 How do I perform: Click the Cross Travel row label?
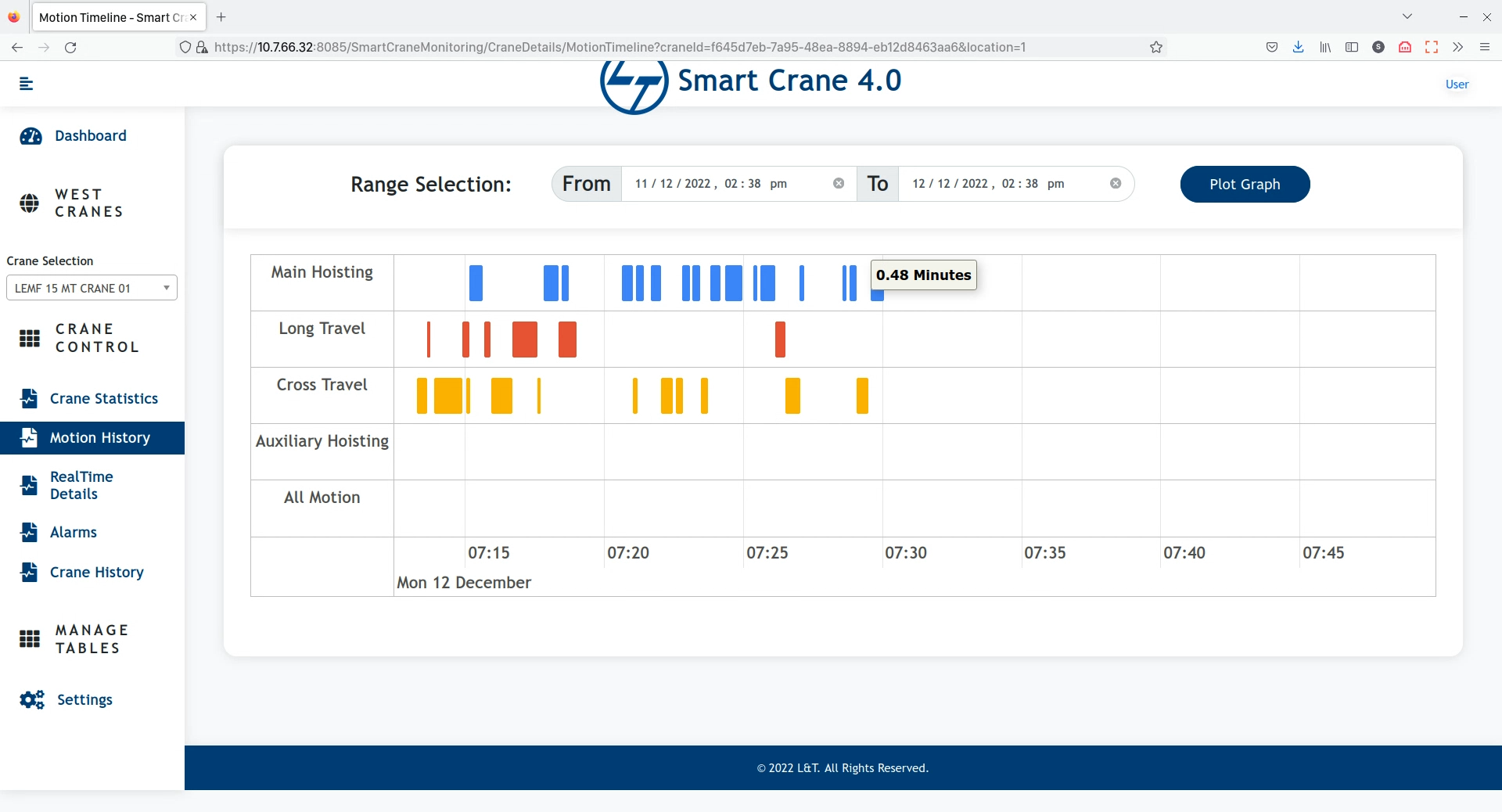(322, 385)
